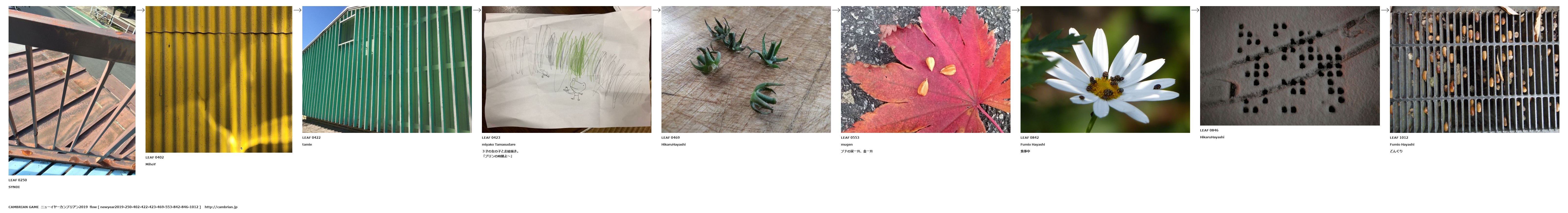1568x213 pixels.
Task: Click the LEAF 1012 label
Action: (x=1399, y=138)
